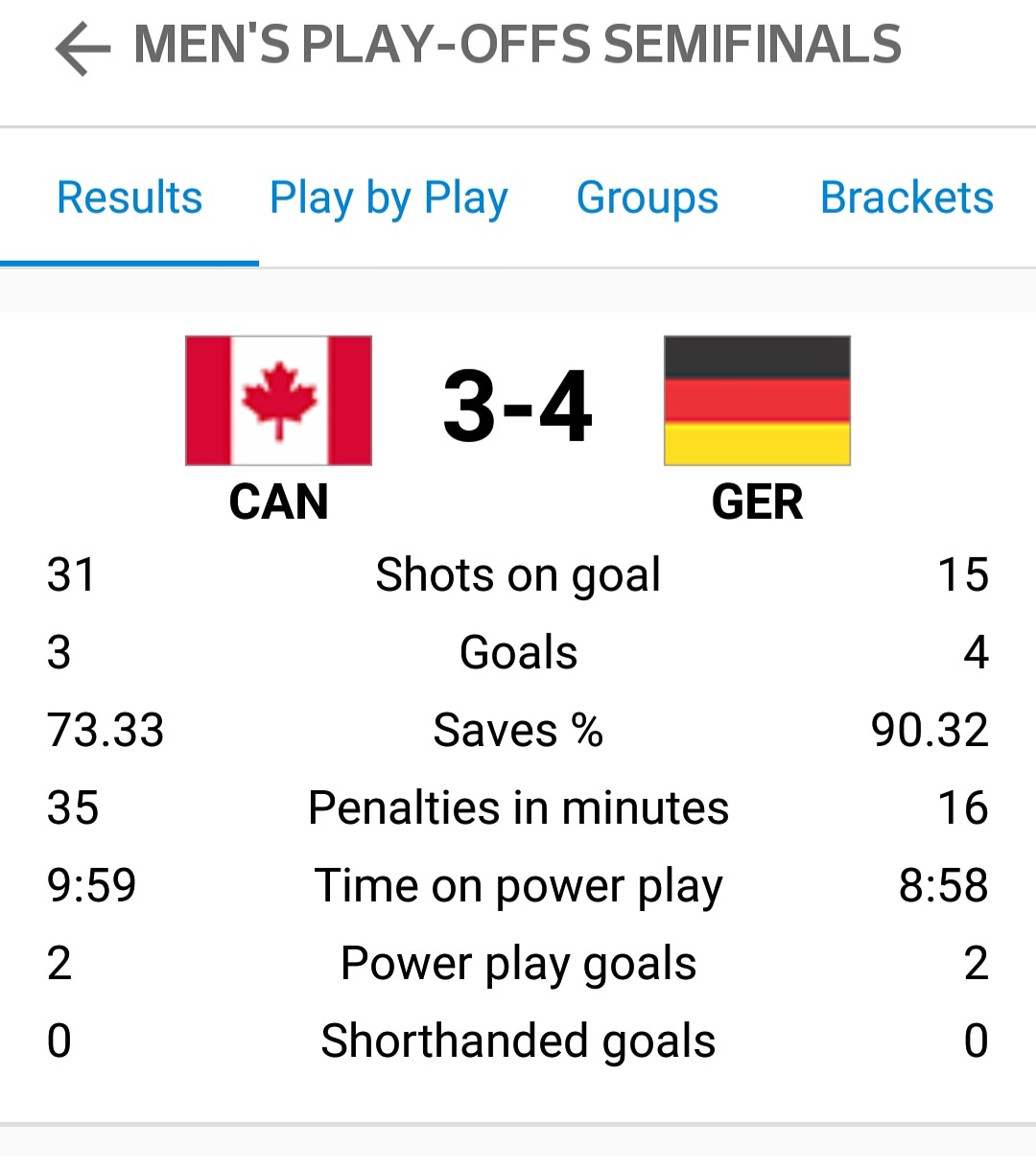1036x1170 pixels.
Task: Switch to the Play by Play tab
Action: click(388, 199)
